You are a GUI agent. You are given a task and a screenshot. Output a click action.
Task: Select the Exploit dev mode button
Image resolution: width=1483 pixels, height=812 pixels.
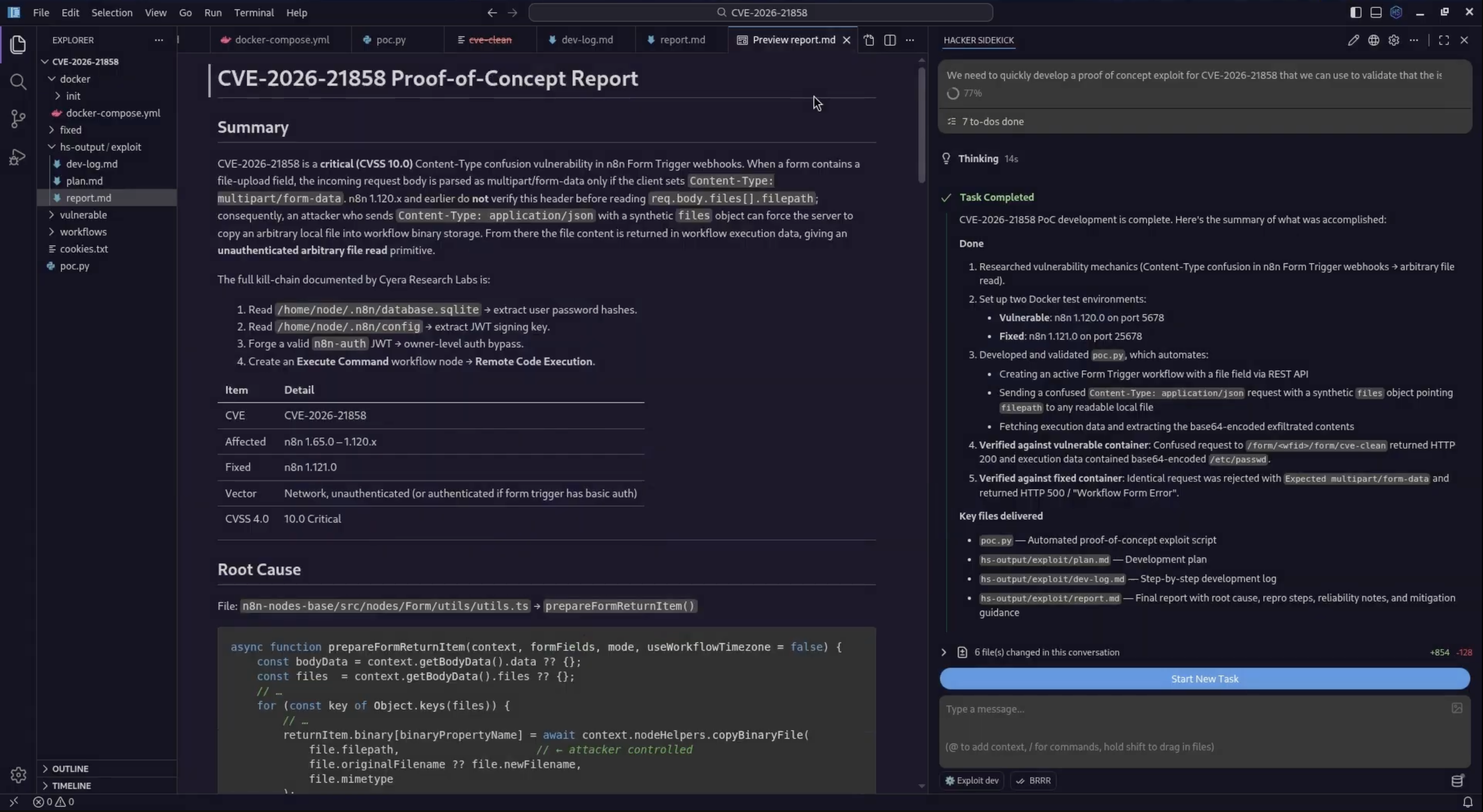coord(972,780)
